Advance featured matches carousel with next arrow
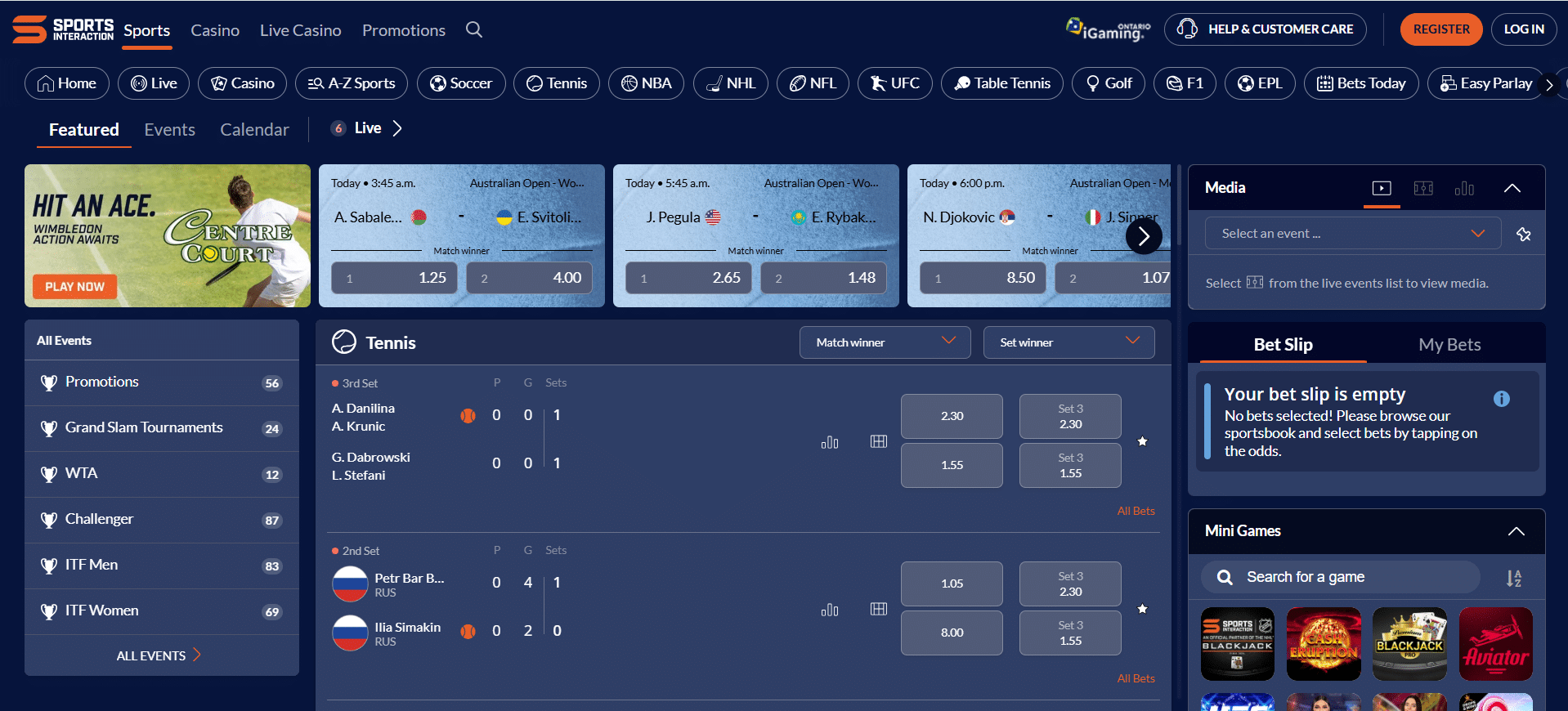Image resolution: width=1568 pixels, height=711 pixels. click(1144, 237)
